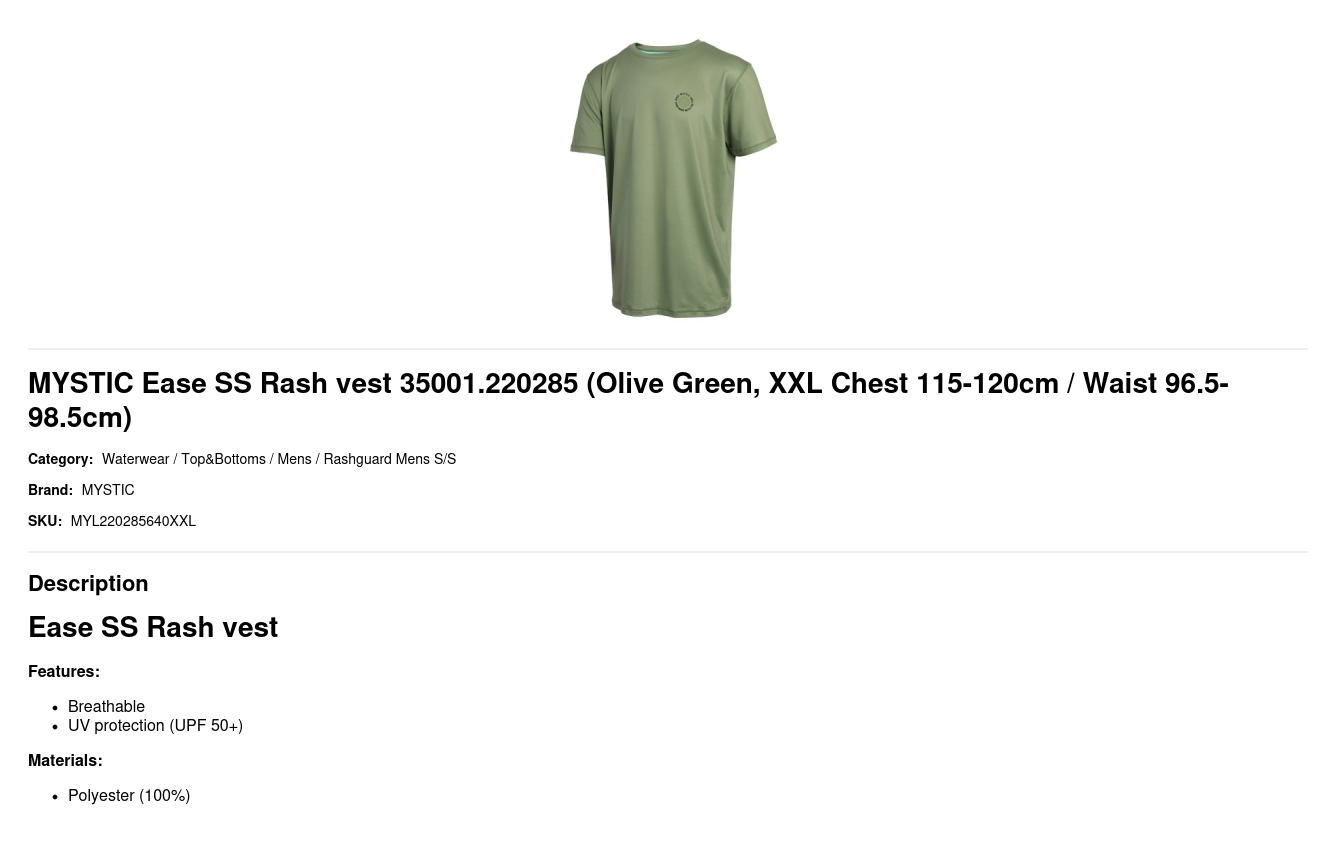Screen dimensions: 1328x851
Task: Click the Materials: label
Action: tap(65, 761)
